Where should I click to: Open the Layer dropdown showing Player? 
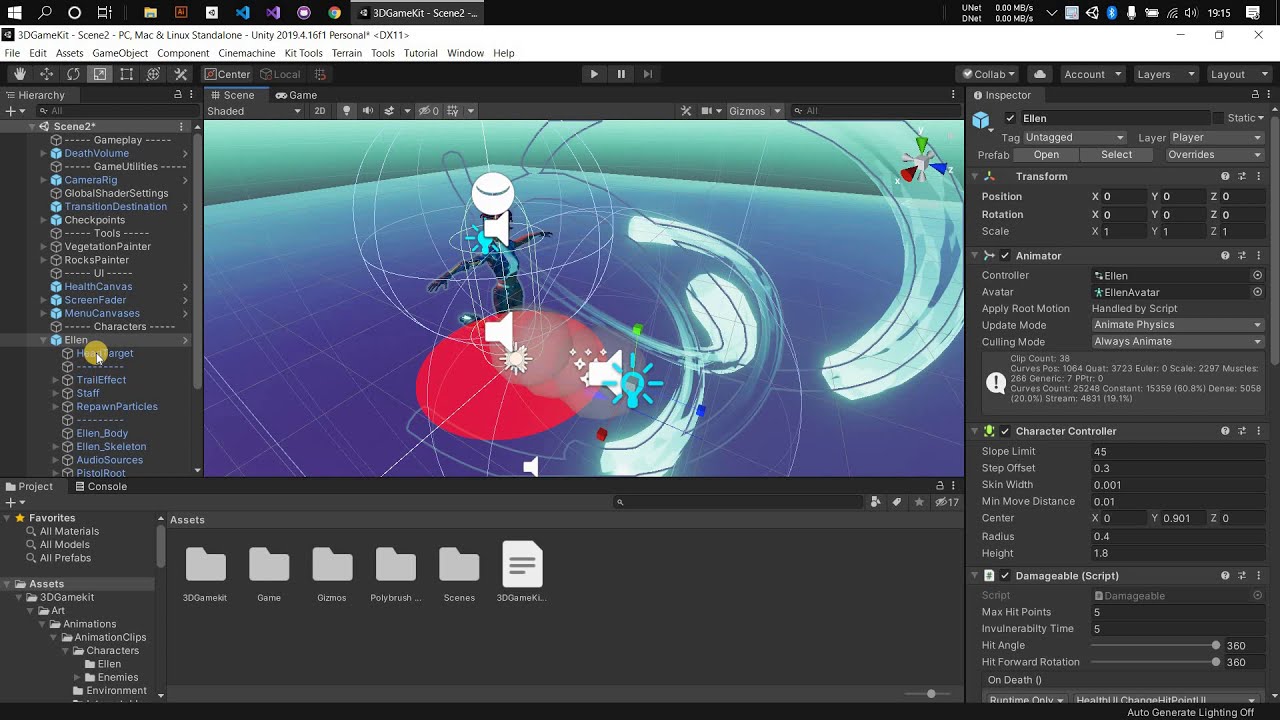[1217, 137]
